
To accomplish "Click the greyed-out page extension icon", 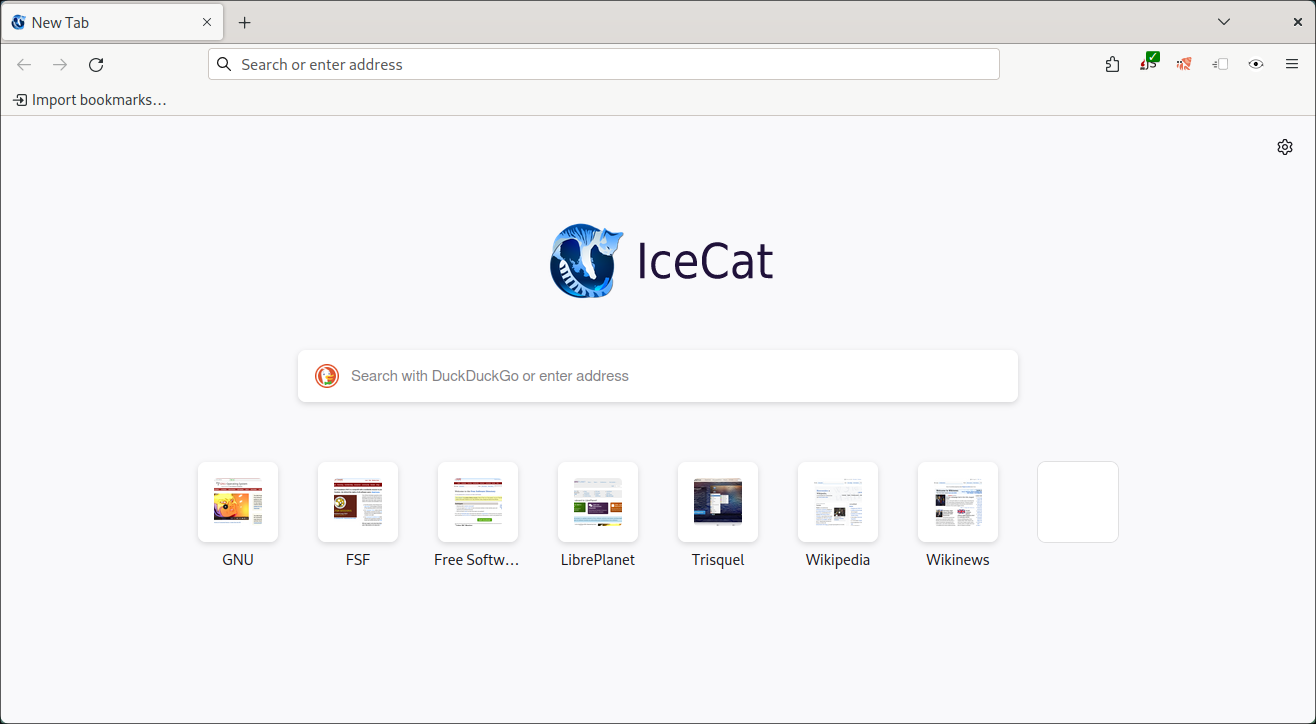I will [x=1220, y=64].
